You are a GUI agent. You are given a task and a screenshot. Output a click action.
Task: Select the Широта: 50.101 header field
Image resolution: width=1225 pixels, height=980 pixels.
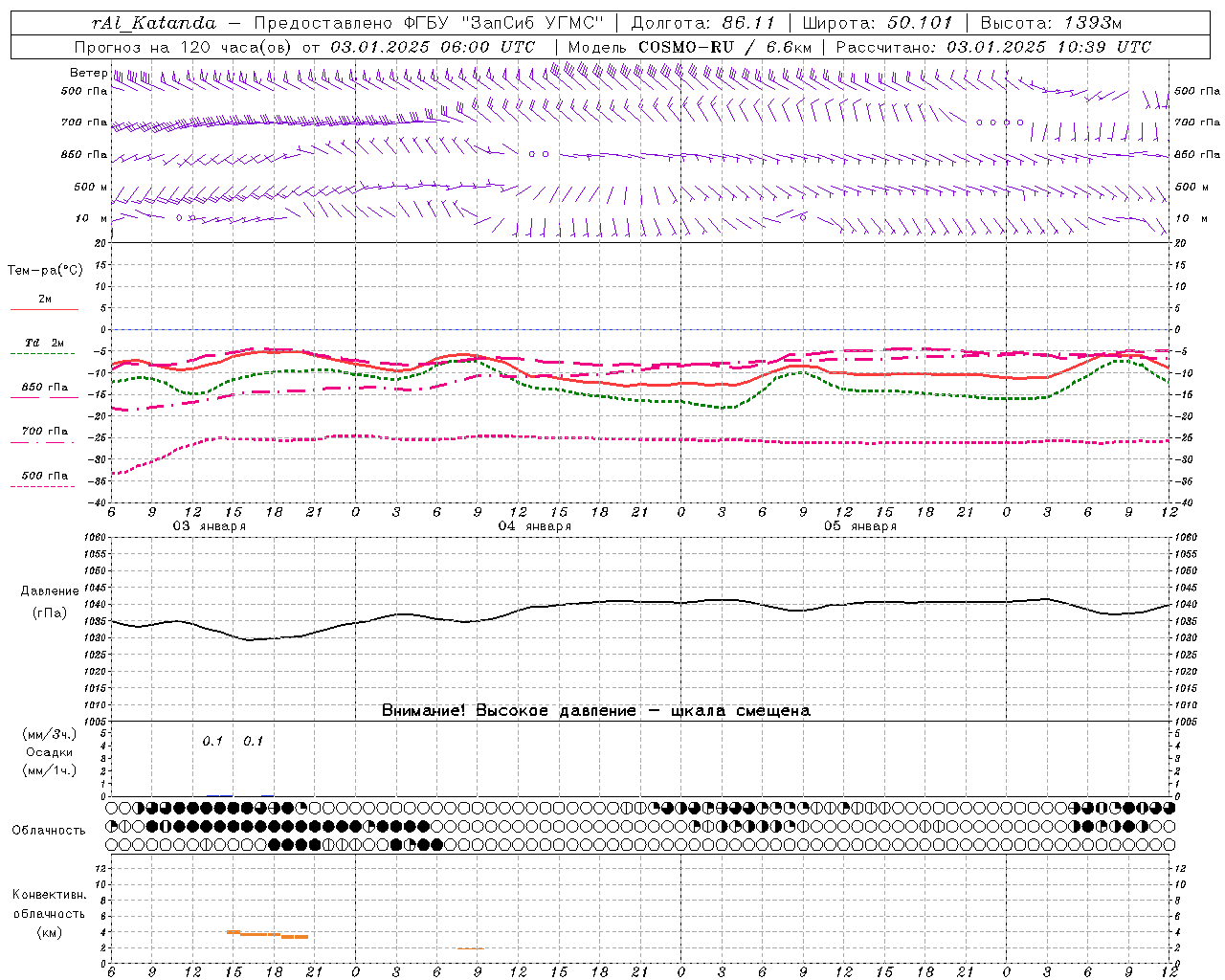click(878, 23)
